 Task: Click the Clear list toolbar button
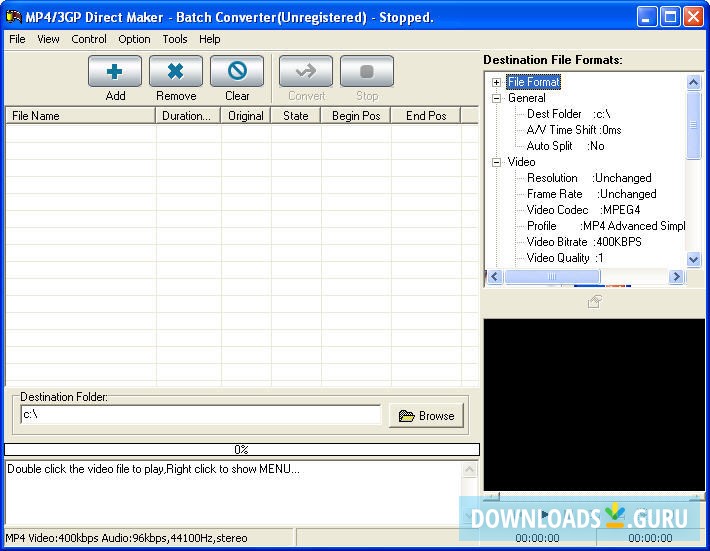(237, 72)
